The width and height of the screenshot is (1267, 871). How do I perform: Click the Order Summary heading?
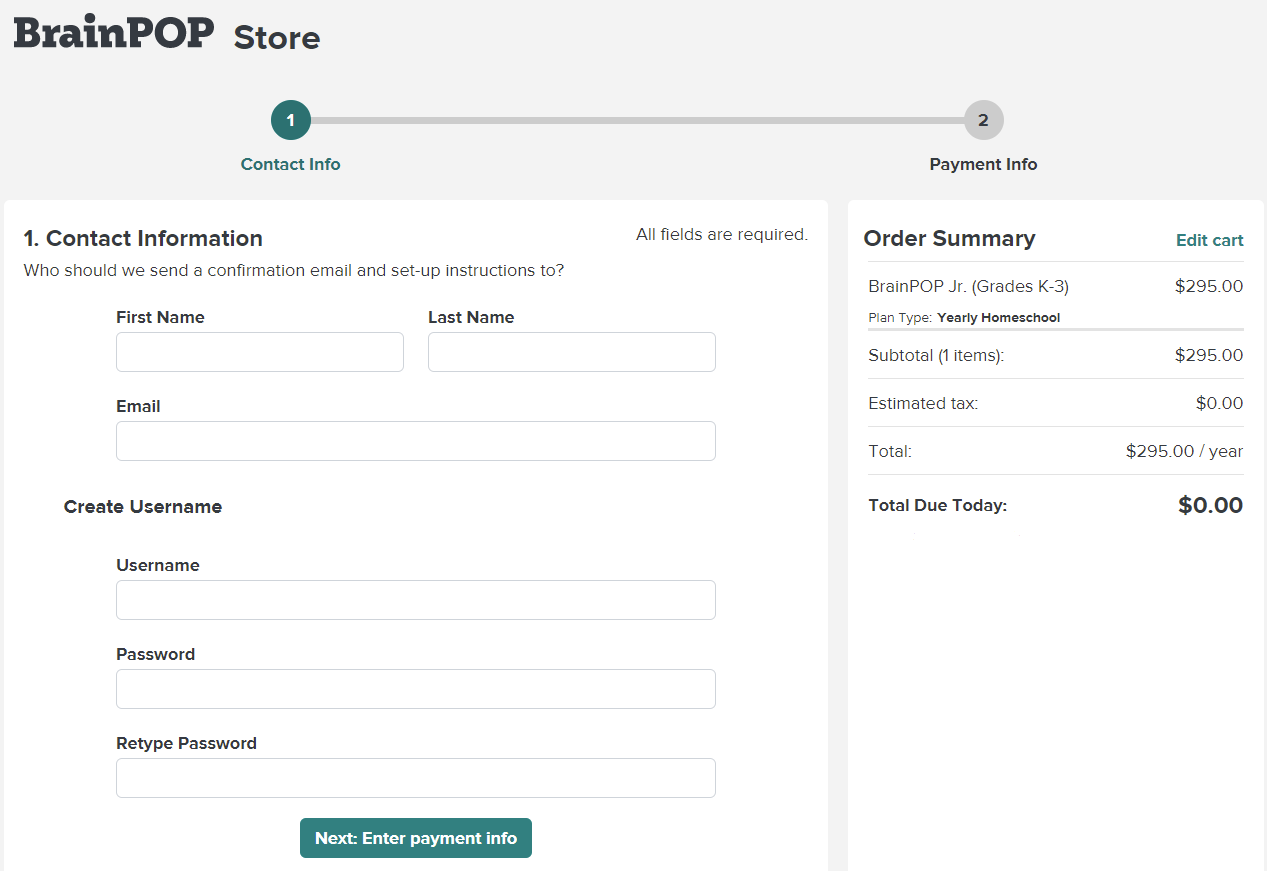click(949, 238)
